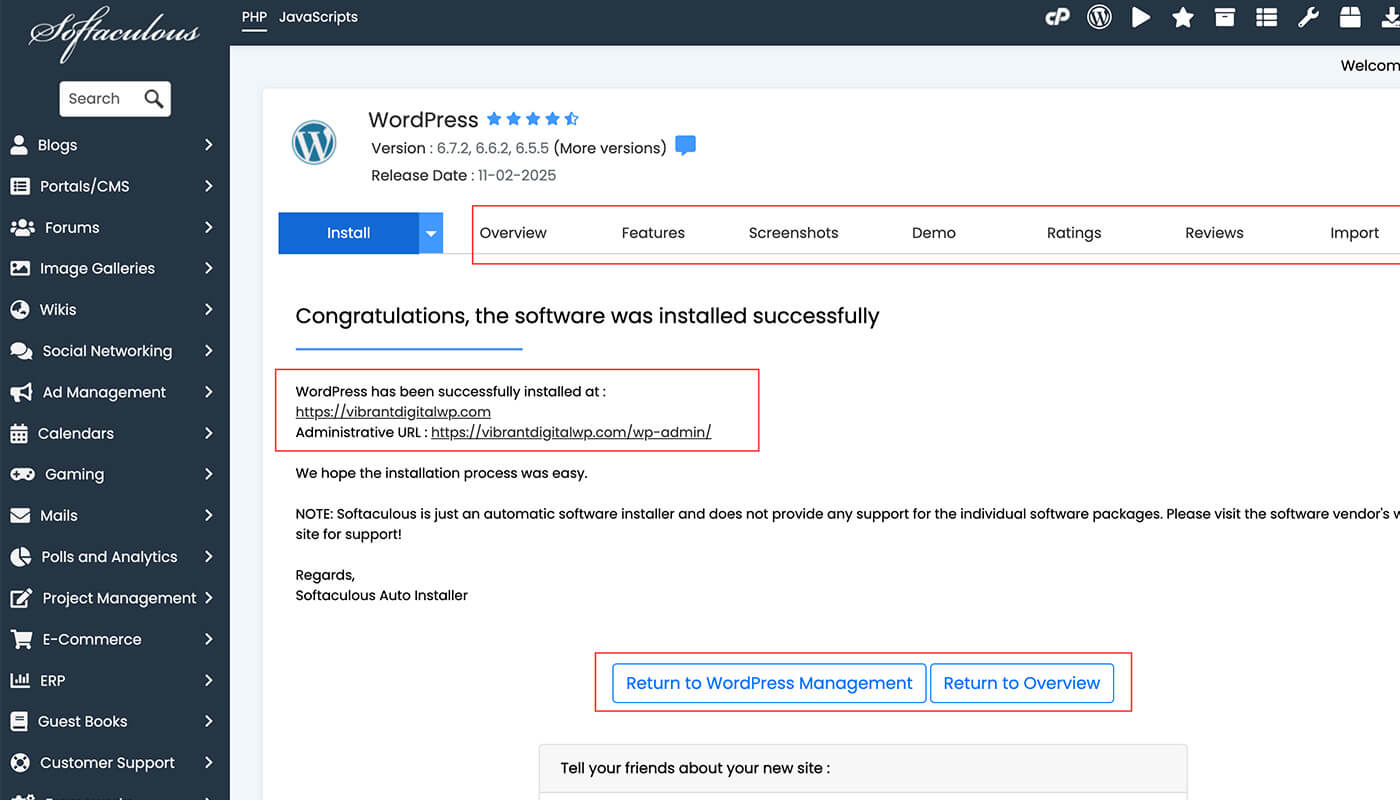Open WordPress Manager icon in top bar
1400x800 pixels.
[x=1099, y=17]
